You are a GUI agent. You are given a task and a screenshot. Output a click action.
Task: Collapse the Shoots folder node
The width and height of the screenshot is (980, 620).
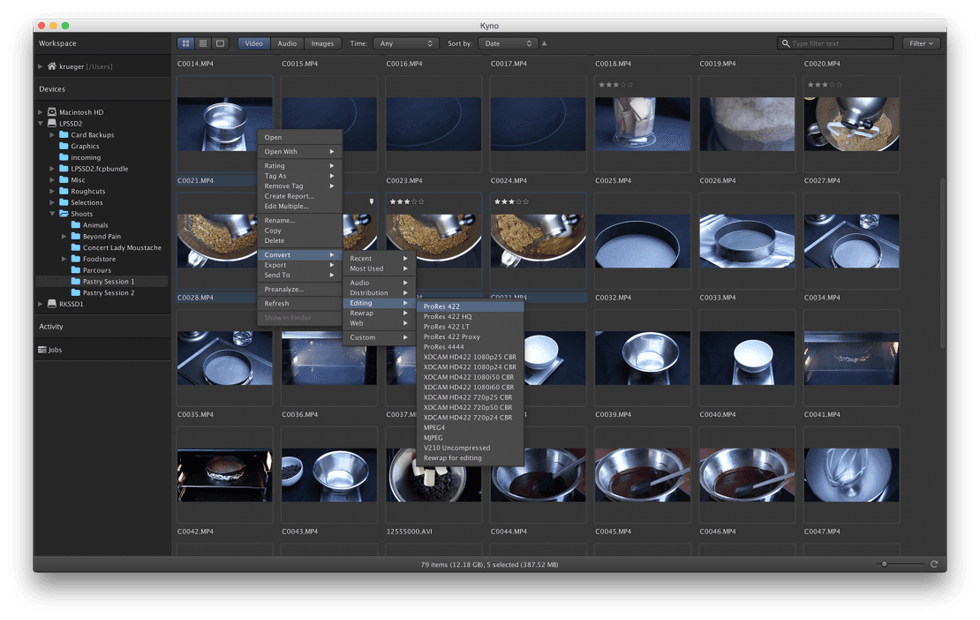pos(52,213)
